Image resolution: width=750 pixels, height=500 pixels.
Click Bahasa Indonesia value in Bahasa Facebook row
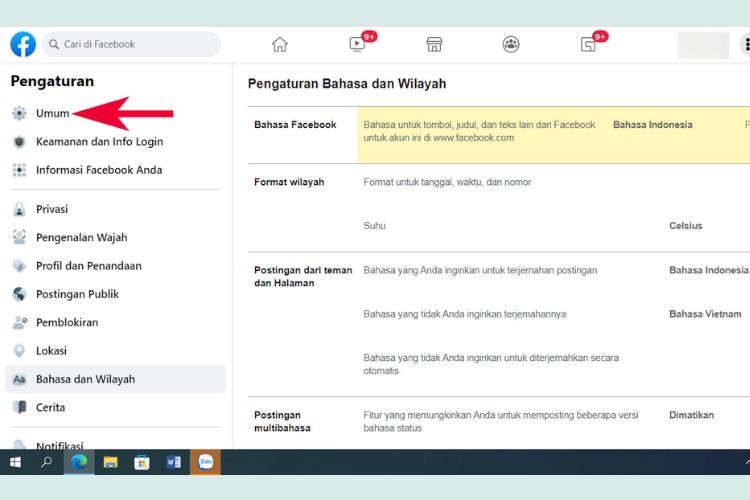tap(652, 124)
